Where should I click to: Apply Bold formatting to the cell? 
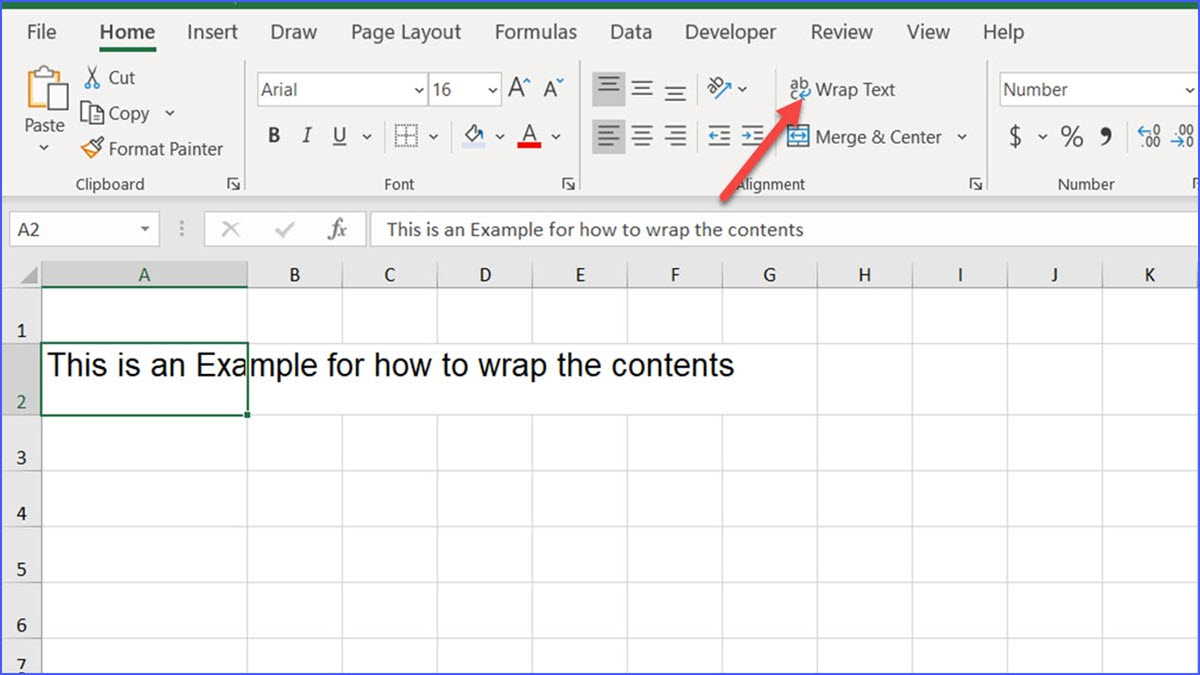point(274,136)
